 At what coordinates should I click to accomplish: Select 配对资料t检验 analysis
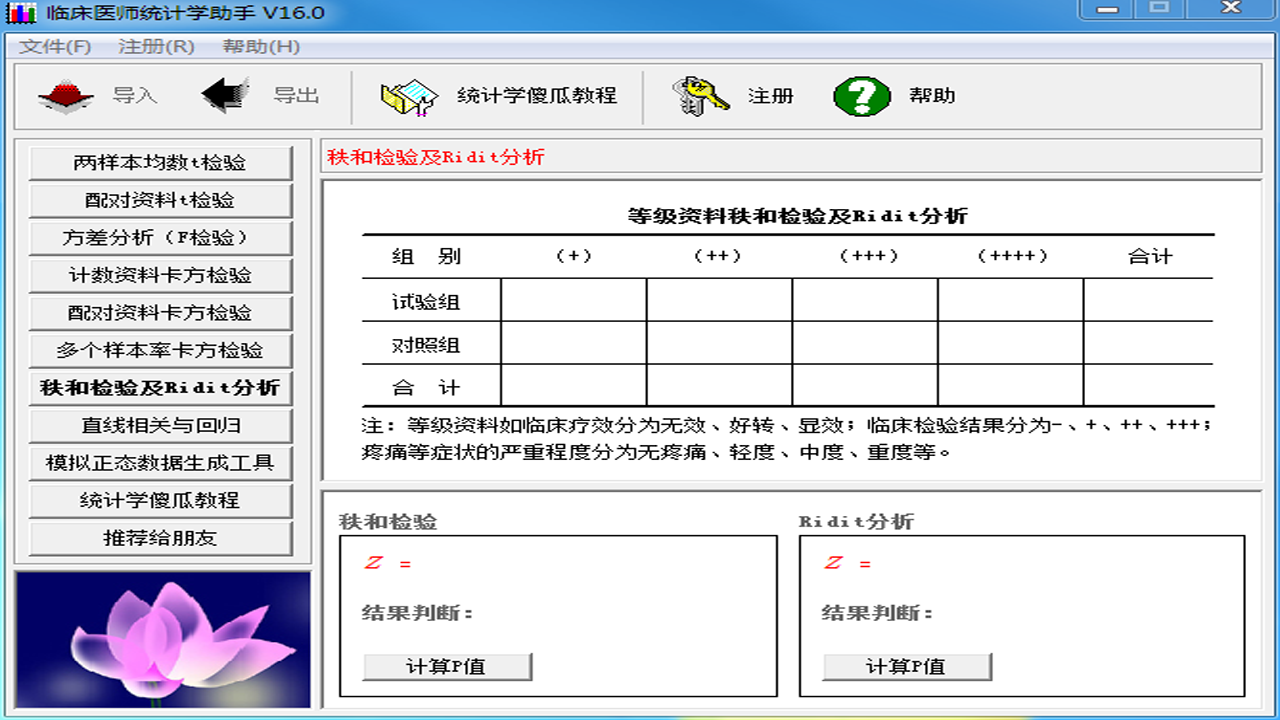point(160,200)
